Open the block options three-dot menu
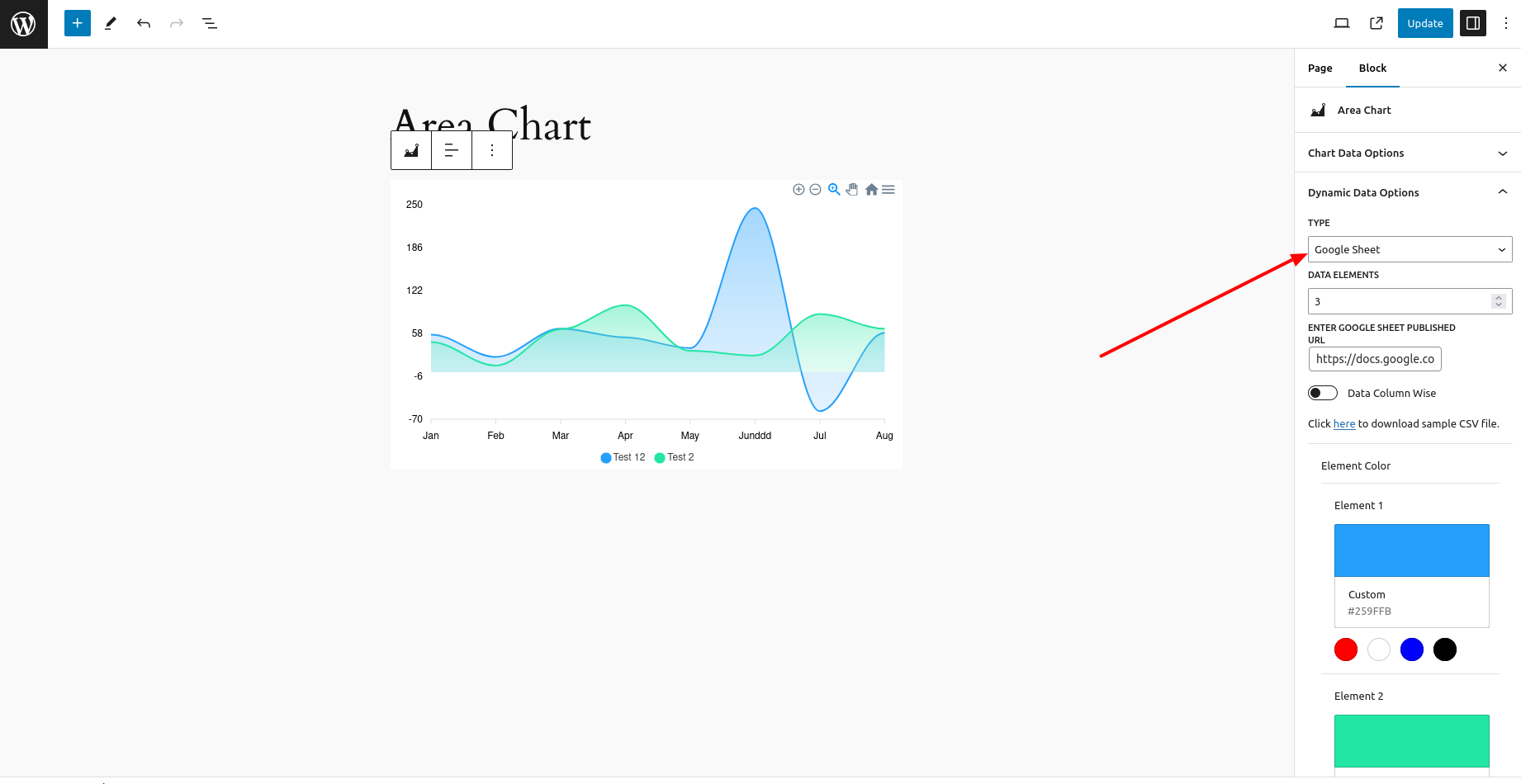This screenshot has height=784, width=1521. [492, 149]
